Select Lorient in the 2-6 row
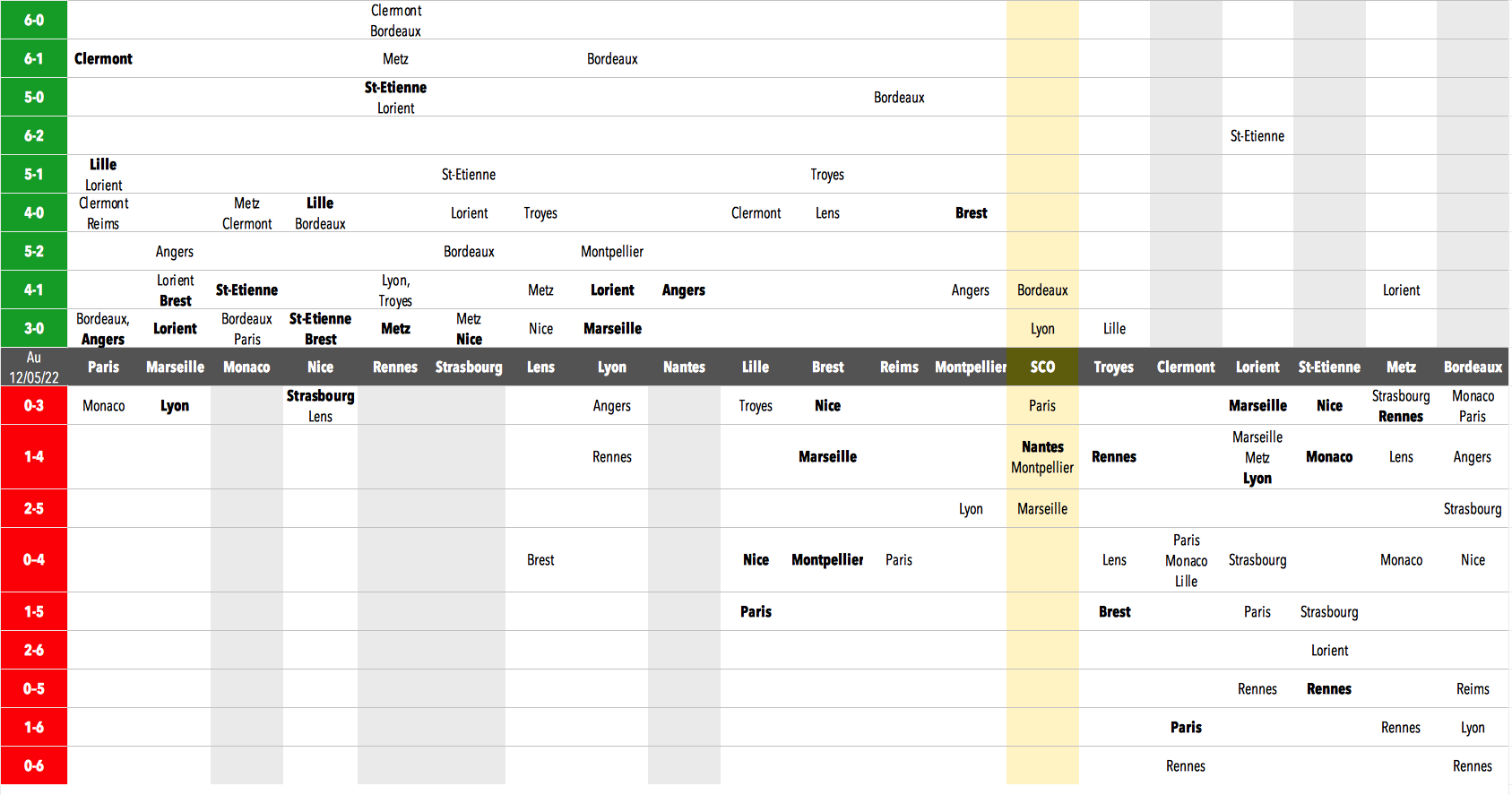The width and height of the screenshot is (1512, 795). tap(1329, 651)
